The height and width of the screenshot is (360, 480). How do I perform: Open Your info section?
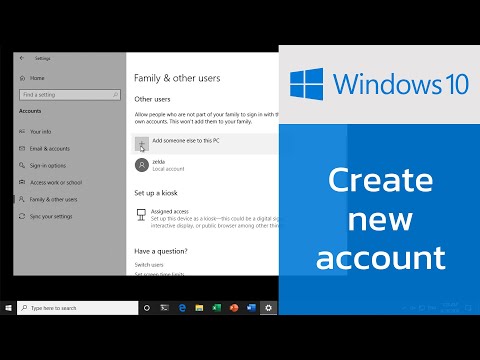(40, 132)
